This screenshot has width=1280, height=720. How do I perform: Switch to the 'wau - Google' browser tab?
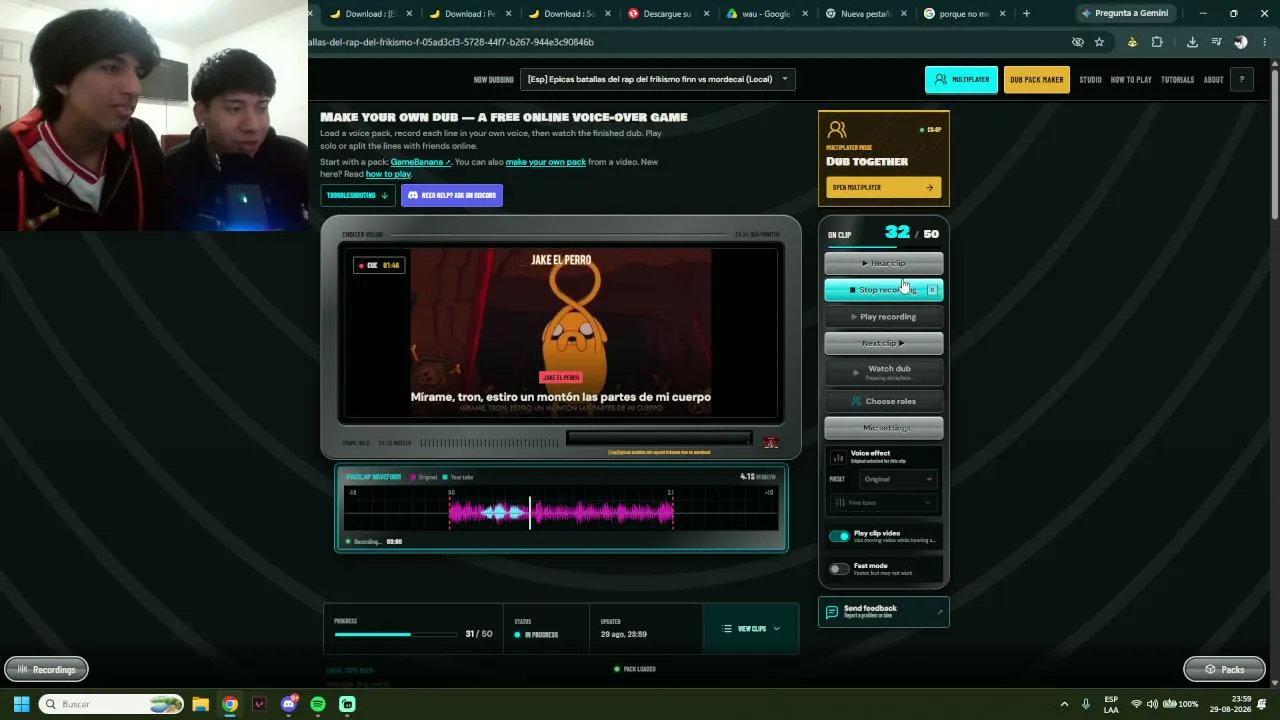768,14
